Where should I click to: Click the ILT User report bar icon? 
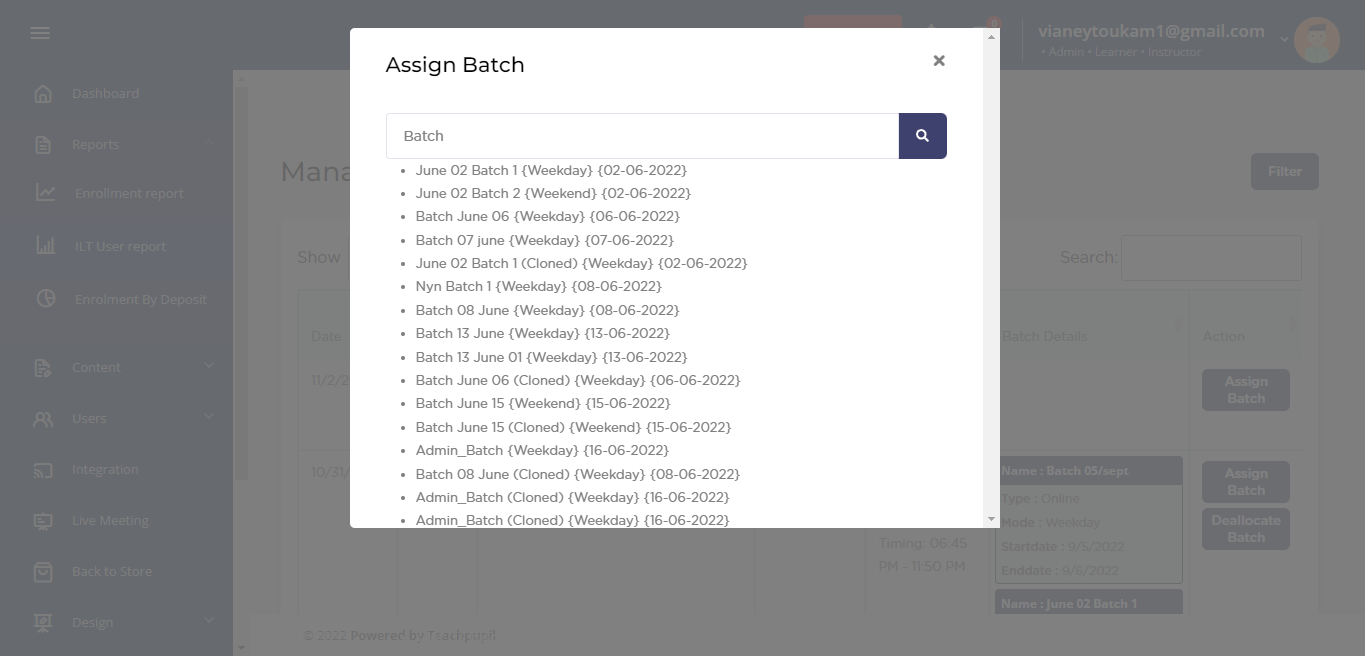click(x=46, y=246)
